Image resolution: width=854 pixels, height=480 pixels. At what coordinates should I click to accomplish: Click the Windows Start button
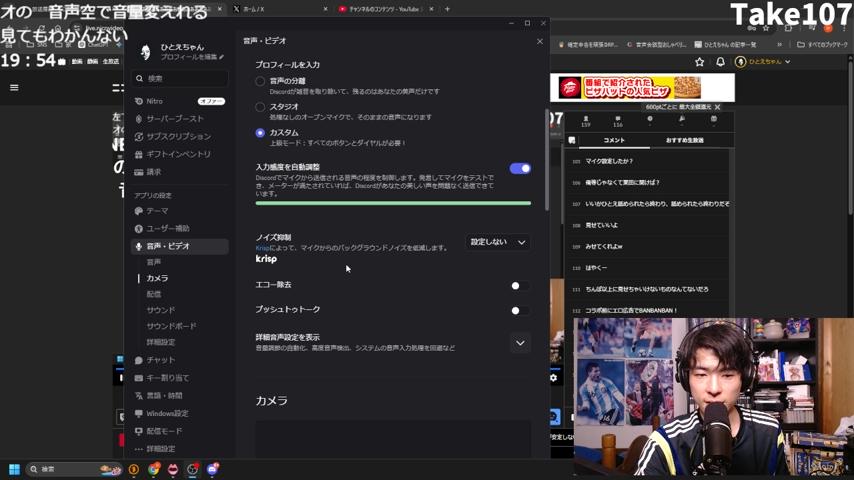(x=15, y=469)
